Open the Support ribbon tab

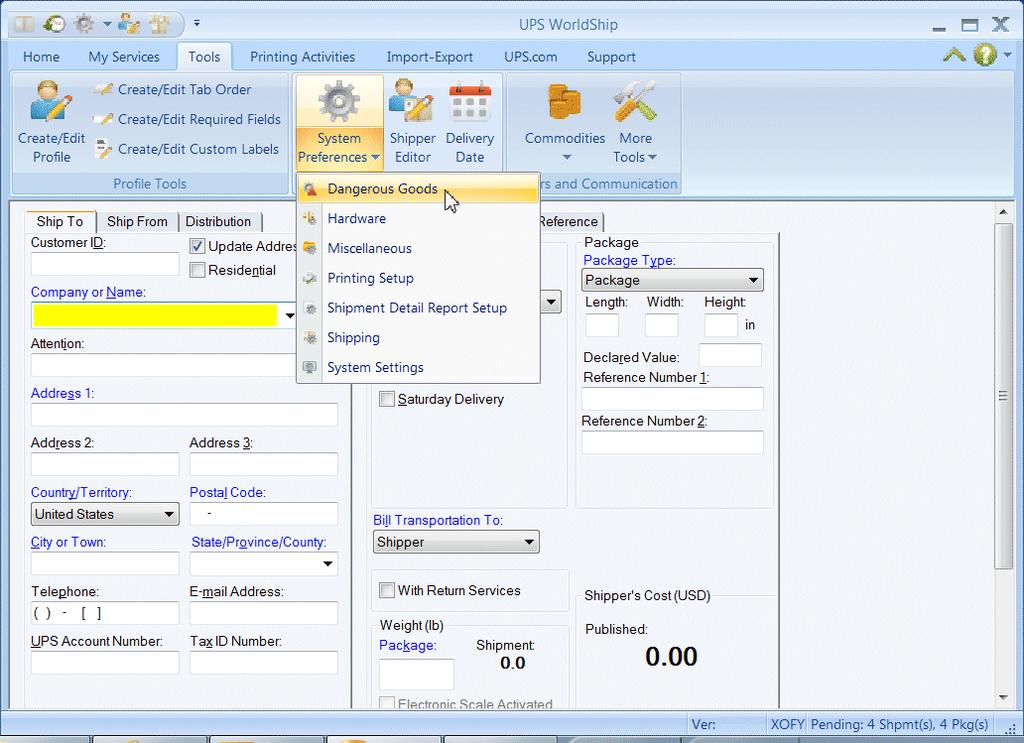pyautogui.click(x=611, y=57)
